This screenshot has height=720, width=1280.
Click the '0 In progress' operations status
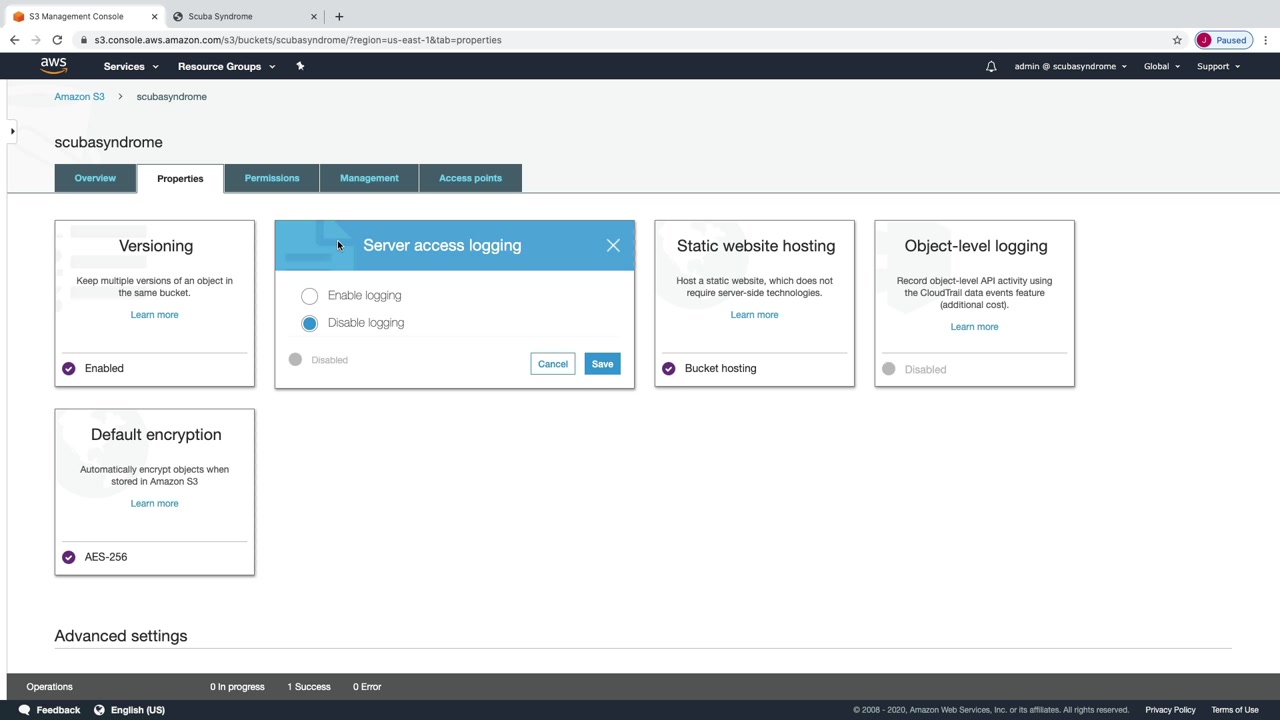coord(237,687)
